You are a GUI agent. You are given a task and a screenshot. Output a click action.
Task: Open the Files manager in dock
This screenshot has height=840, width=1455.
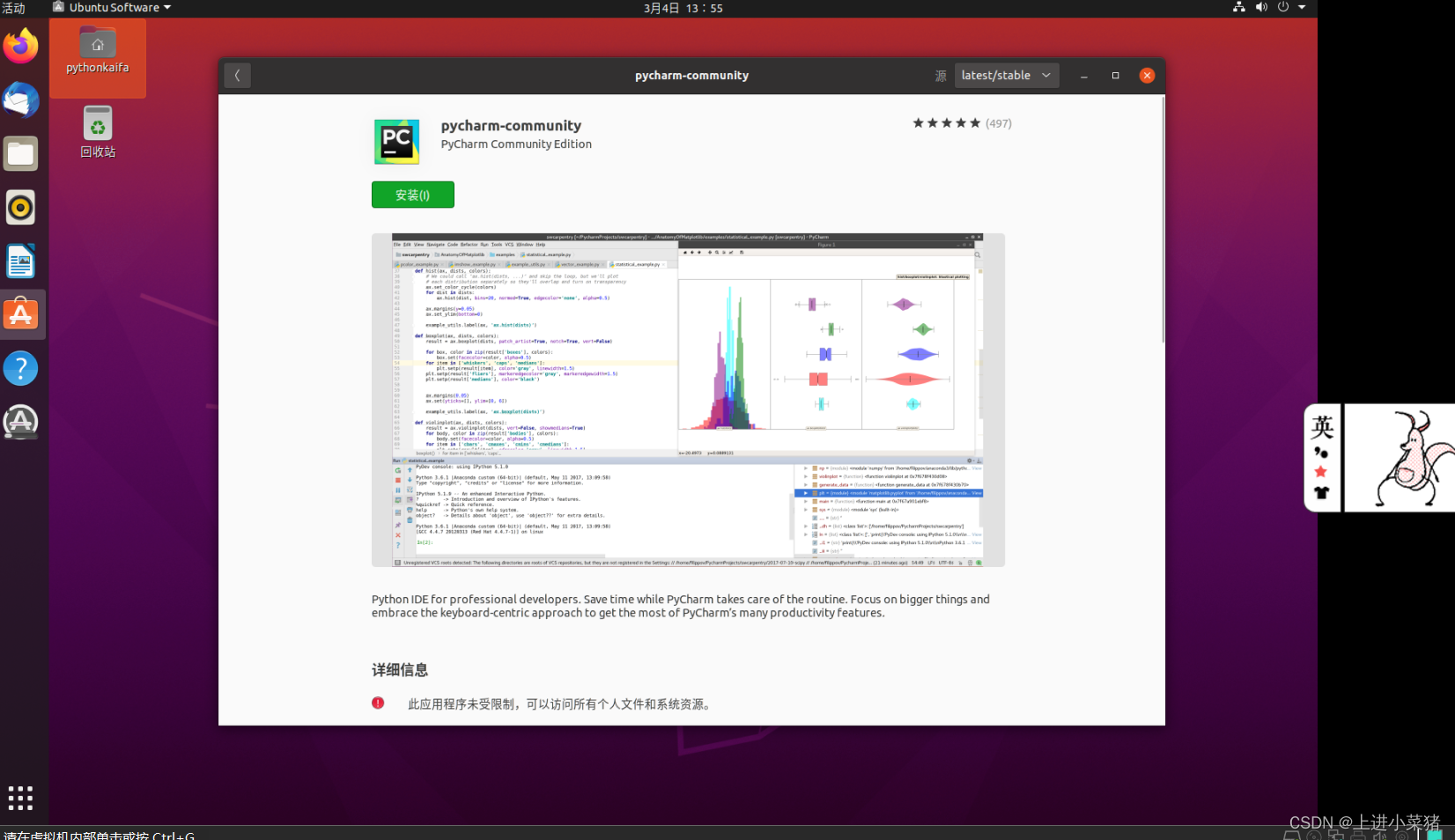pos(20,154)
